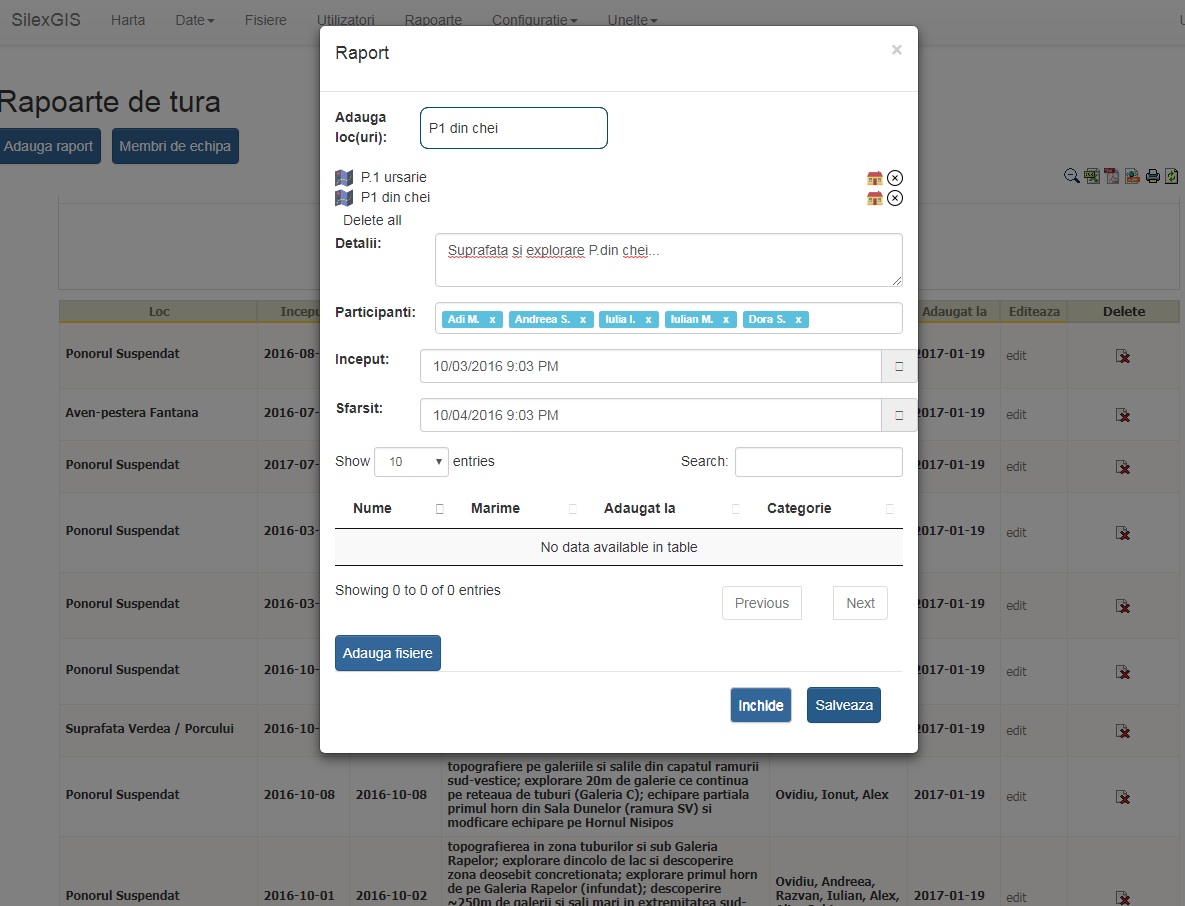The height and width of the screenshot is (906, 1185).
Task: Open the Sfarsit date picker
Action: (x=898, y=415)
